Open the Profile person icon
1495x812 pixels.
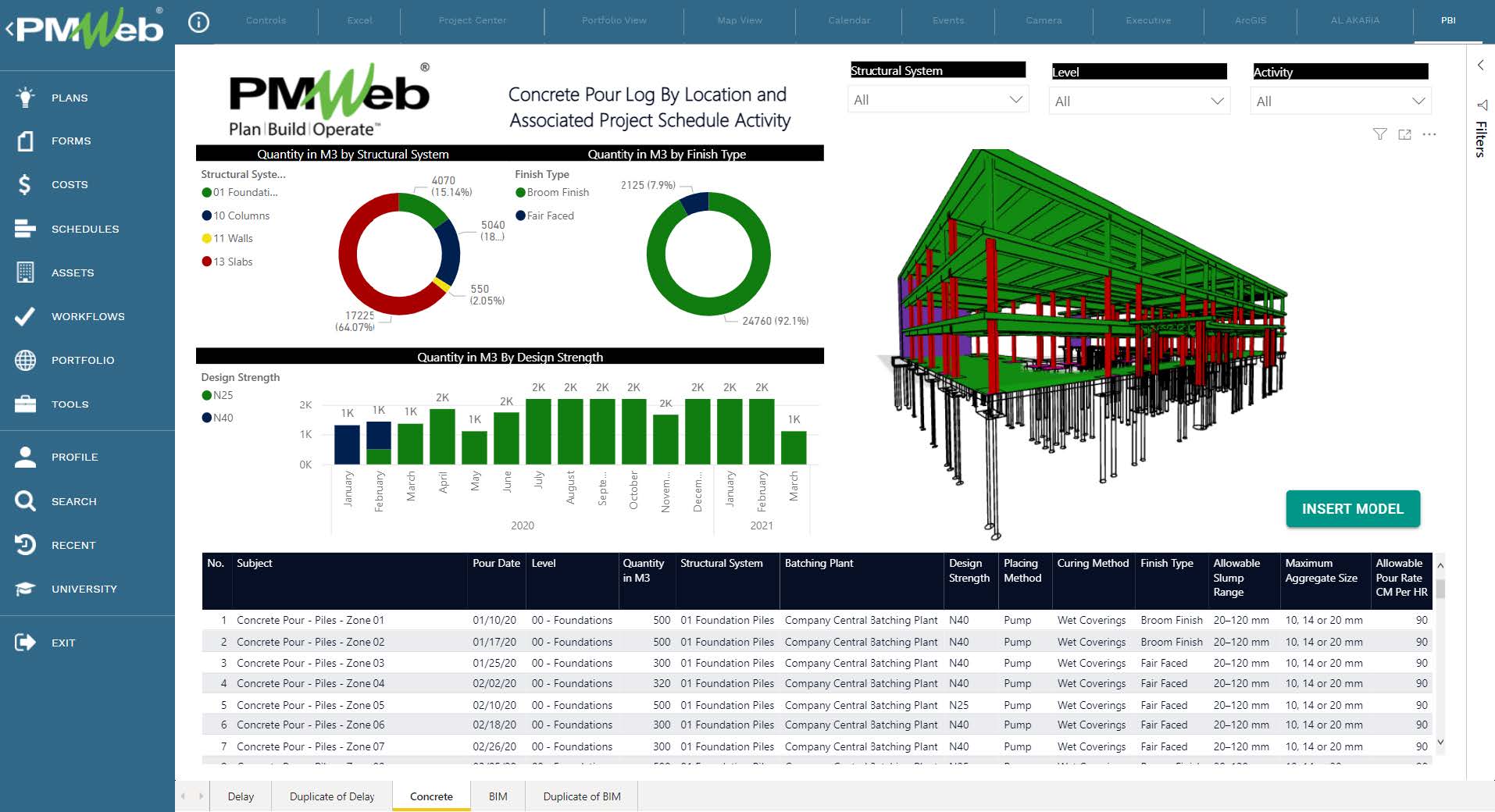point(25,458)
